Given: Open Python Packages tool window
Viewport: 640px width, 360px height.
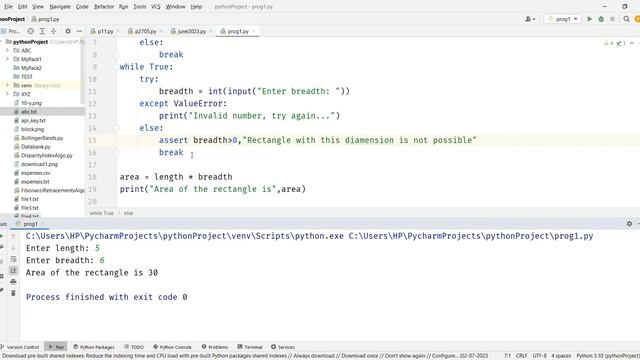Looking at the screenshot, I should coord(94,347).
